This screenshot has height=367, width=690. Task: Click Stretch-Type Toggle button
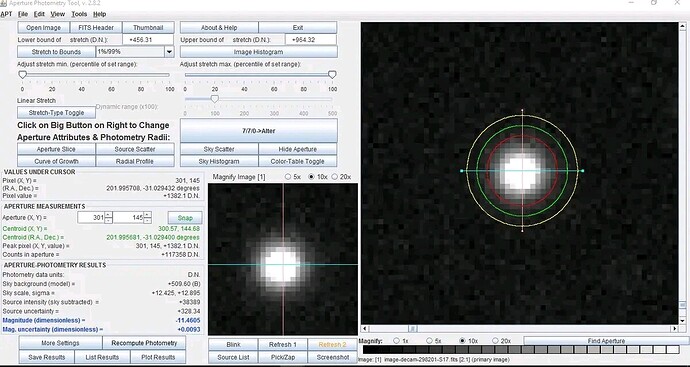tap(56, 113)
